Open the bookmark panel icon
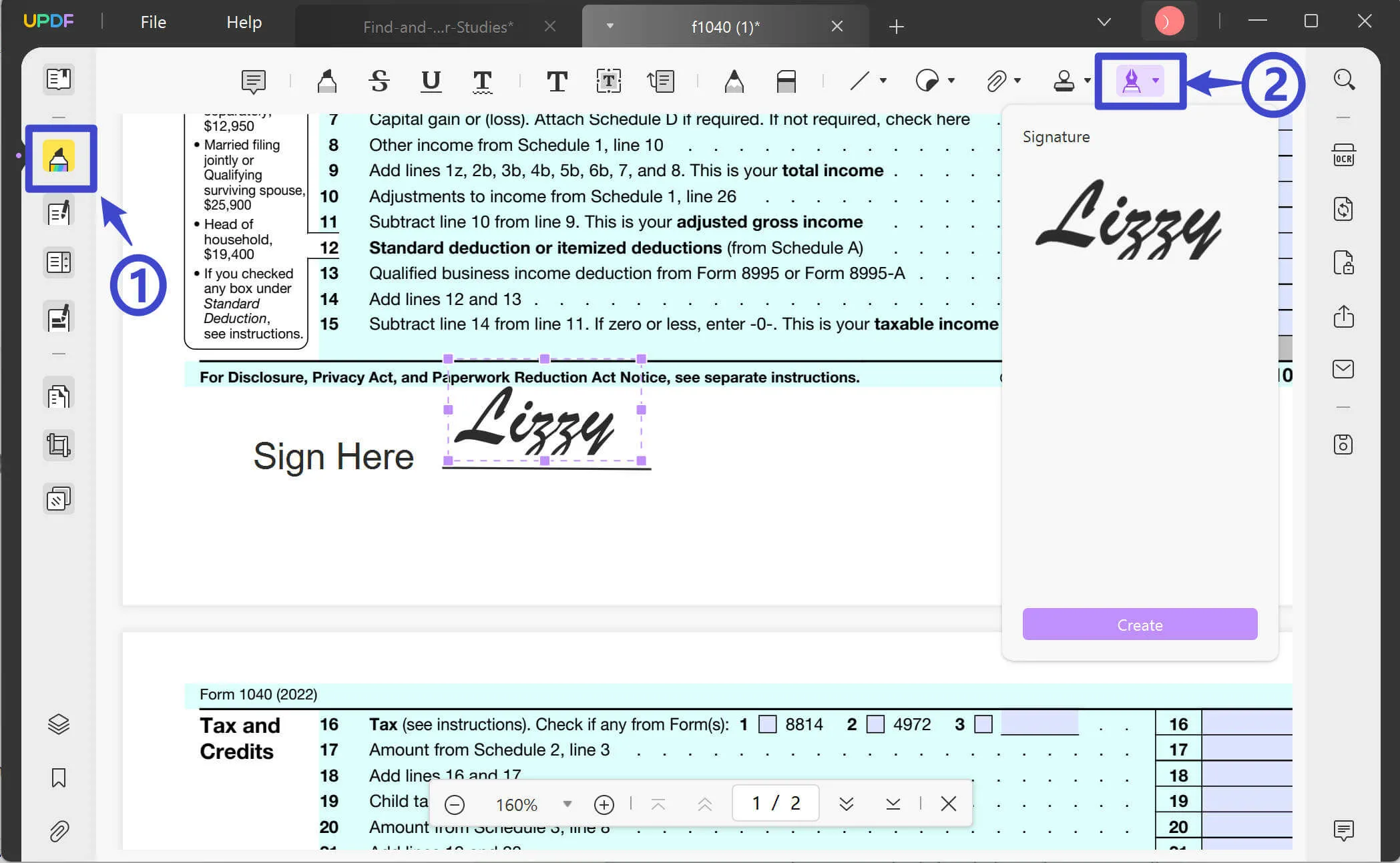This screenshot has width=1400, height=863. (59, 778)
